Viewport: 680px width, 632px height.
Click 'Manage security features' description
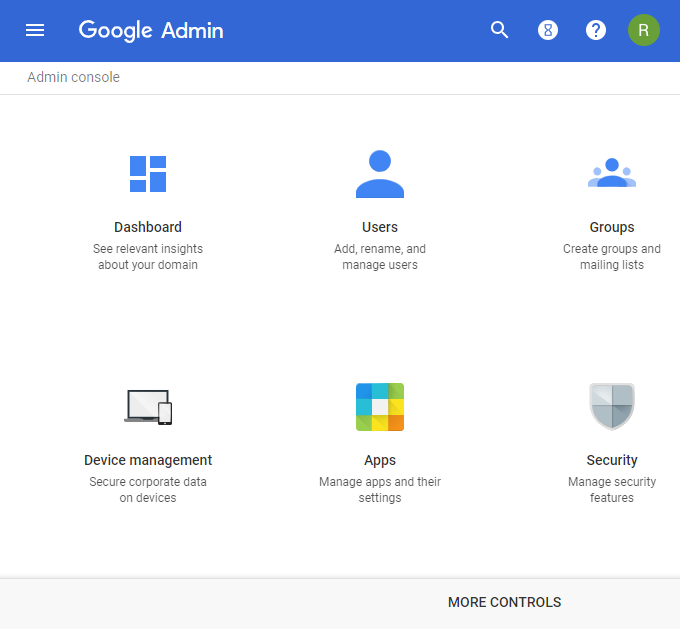tap(611, 490)
